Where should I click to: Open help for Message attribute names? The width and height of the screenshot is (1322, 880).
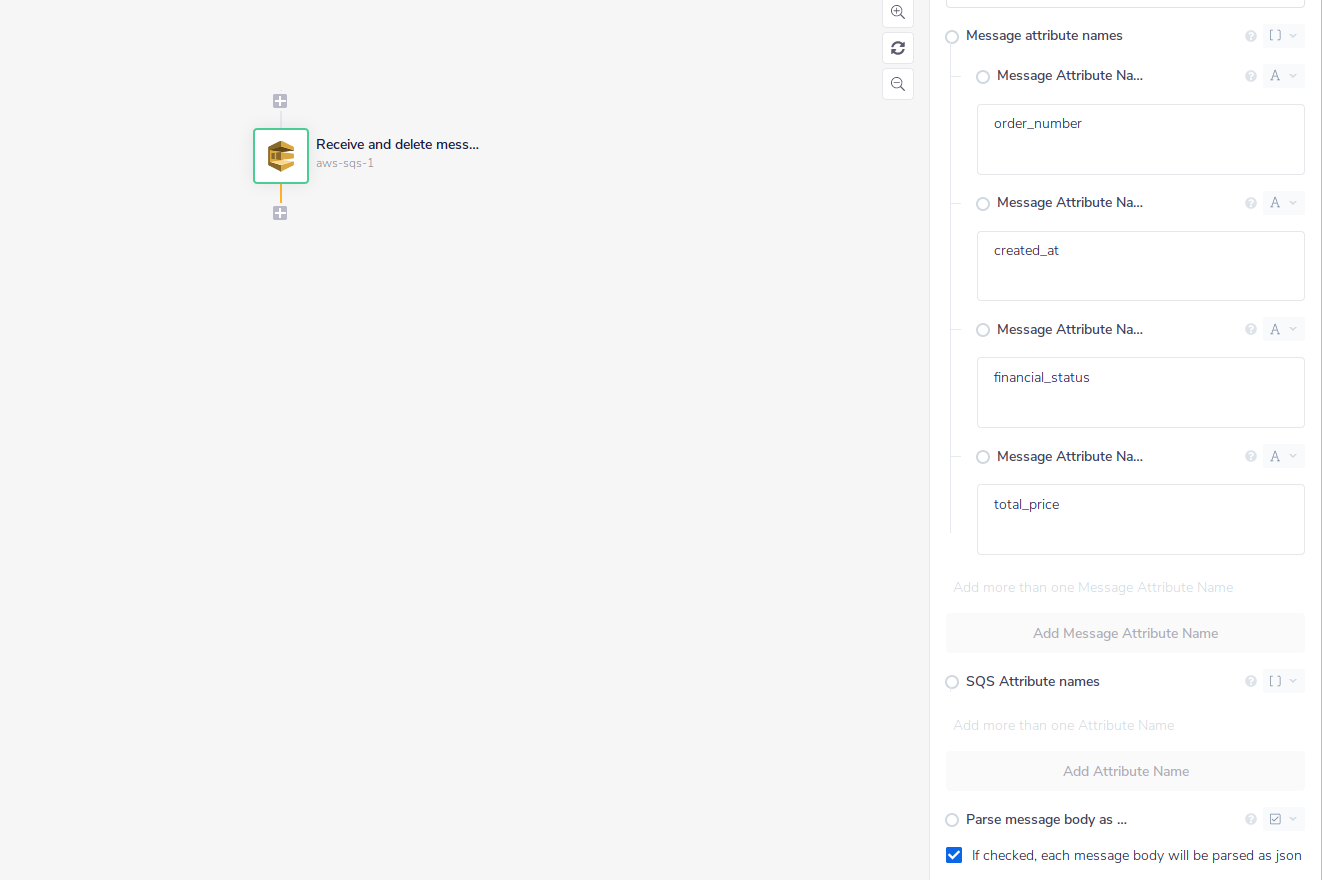1250,36
